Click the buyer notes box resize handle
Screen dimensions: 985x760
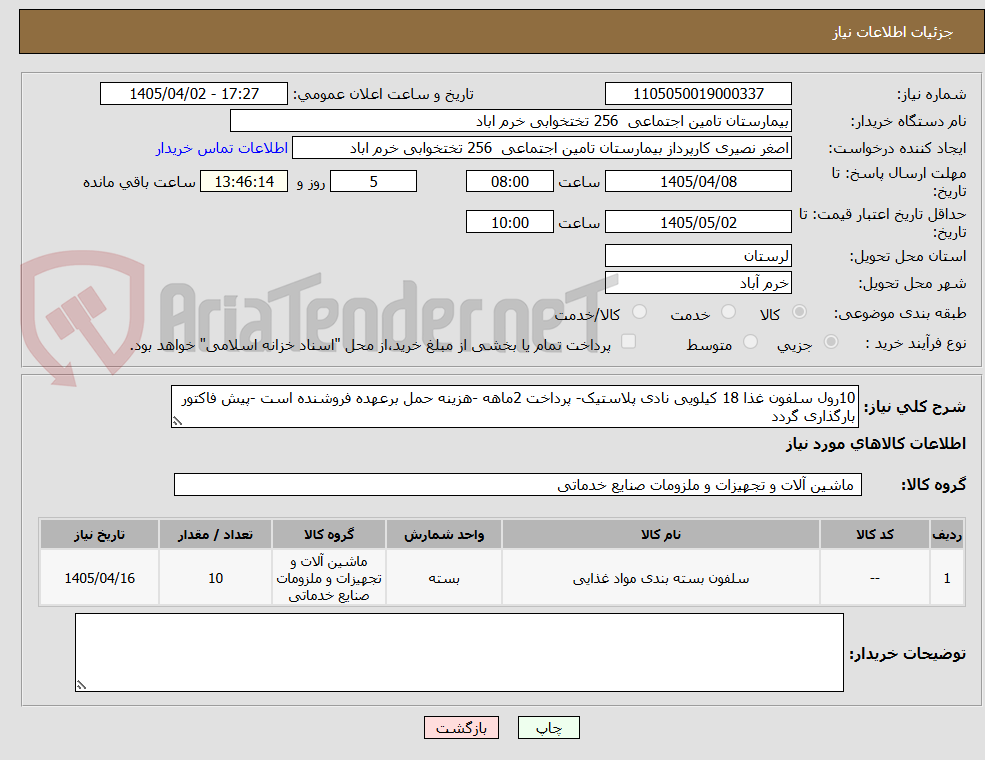click(x=81, y=685)
